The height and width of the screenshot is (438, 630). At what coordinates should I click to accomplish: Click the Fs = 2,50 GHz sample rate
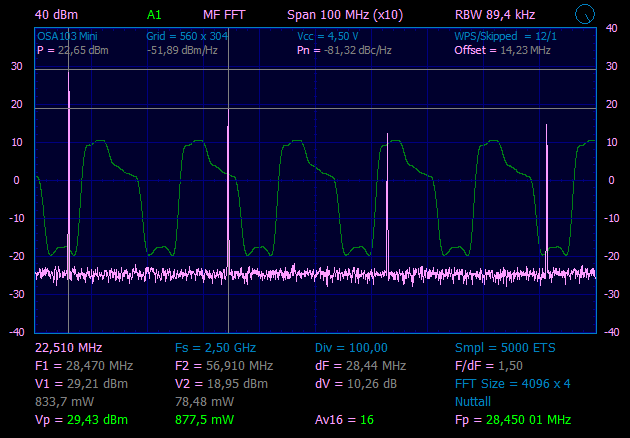click(215, 347)
